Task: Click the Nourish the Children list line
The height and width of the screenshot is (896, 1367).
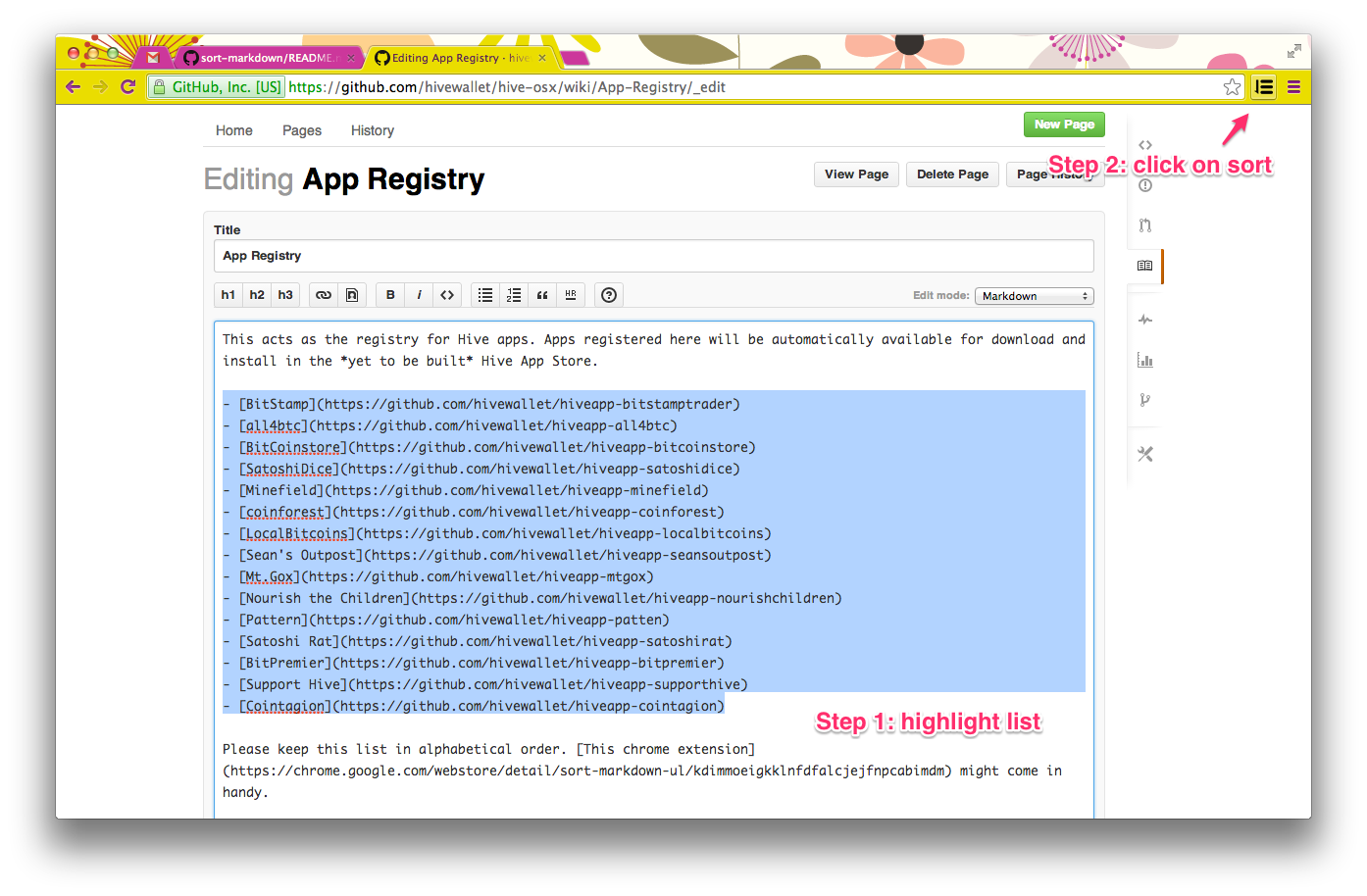Action: click(x=532, y=598)
